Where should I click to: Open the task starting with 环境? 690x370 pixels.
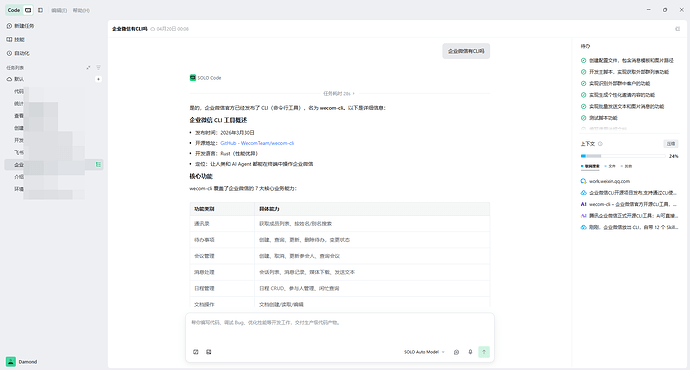[x=54, y=189]
